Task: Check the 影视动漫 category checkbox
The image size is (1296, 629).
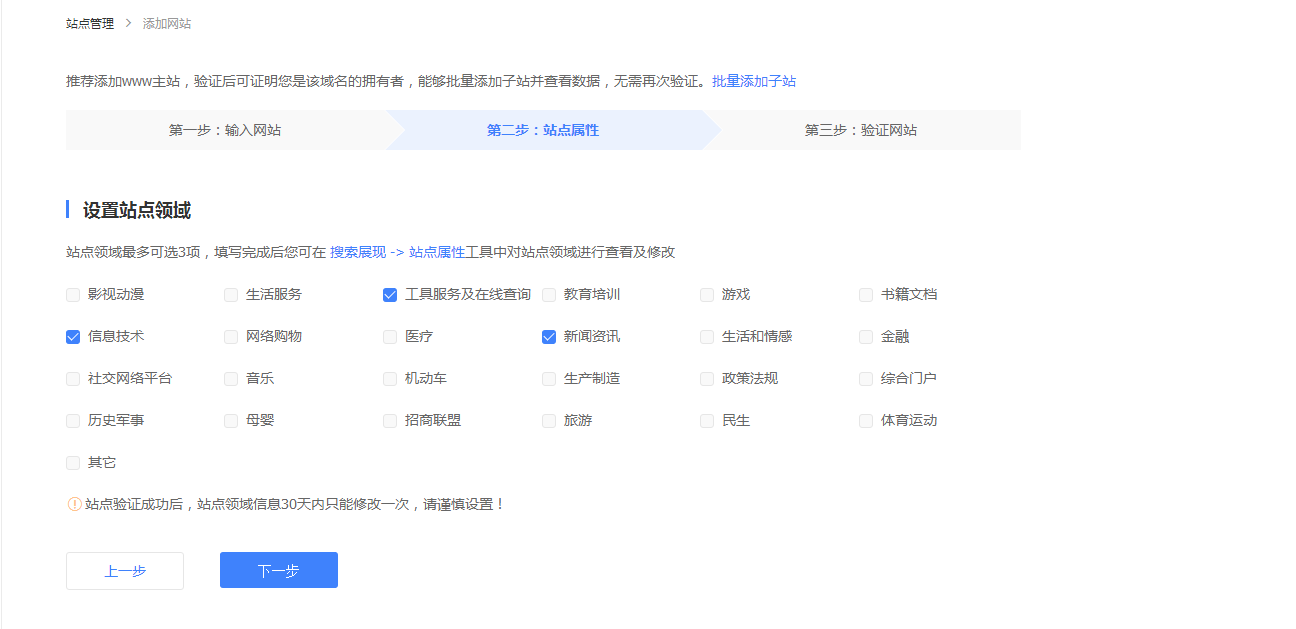Action: pos(72,294)
